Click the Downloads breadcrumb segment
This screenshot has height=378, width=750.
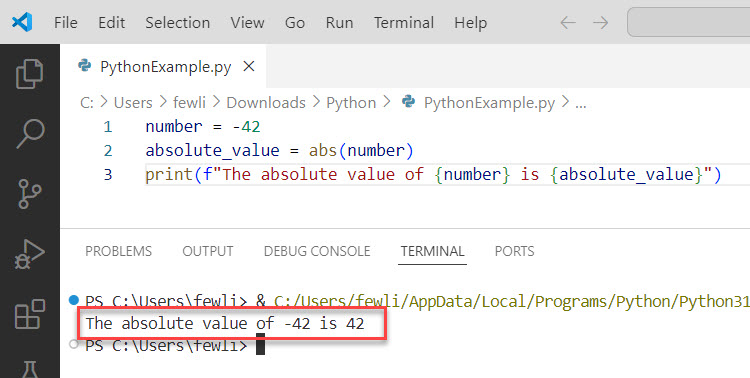(266, 102)
